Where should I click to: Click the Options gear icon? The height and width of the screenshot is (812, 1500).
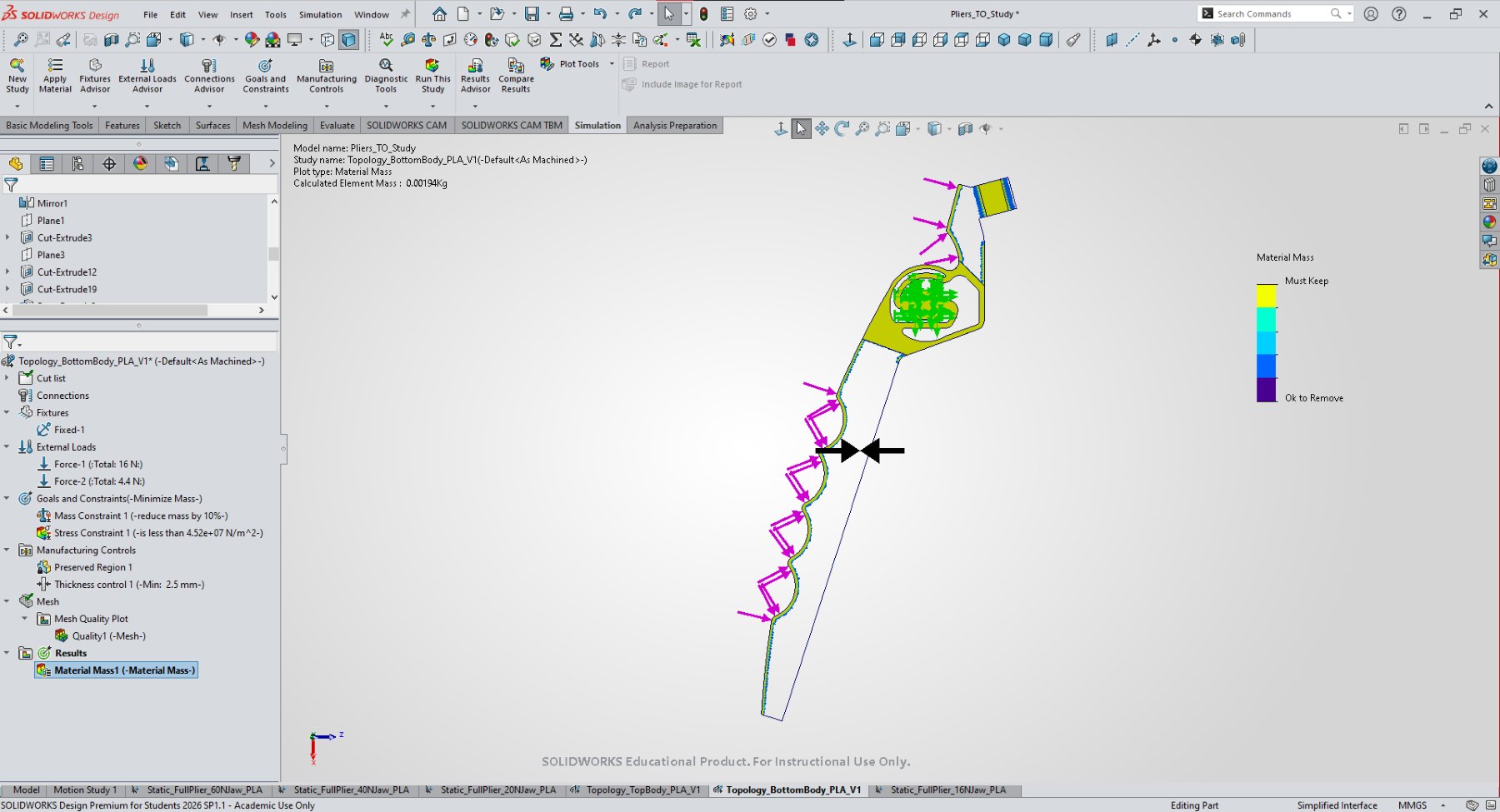751,14
